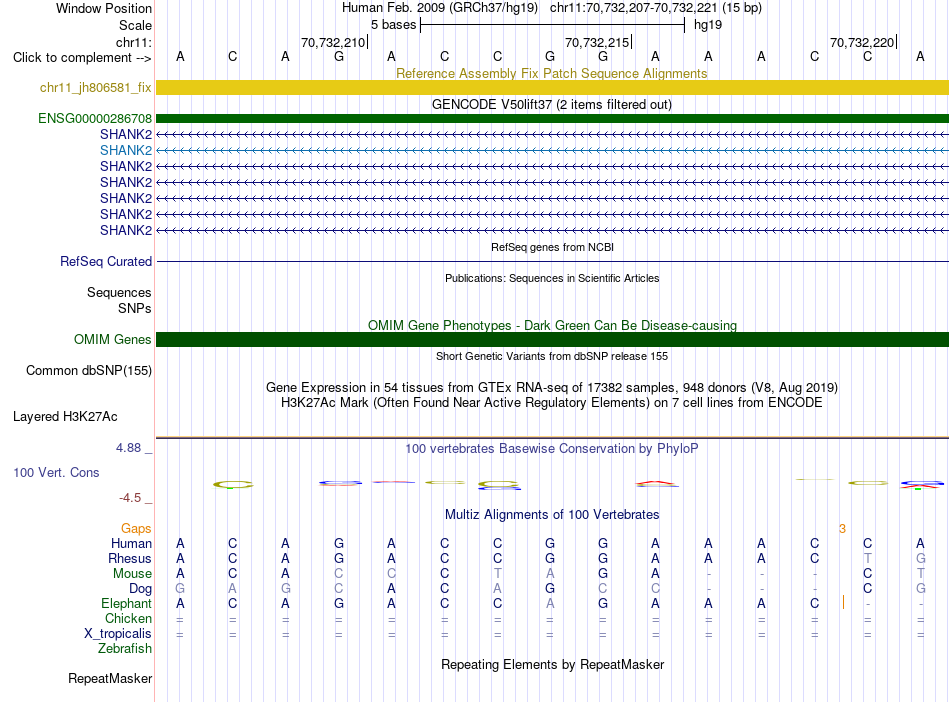Click 'RefSeq genes from NCBI' title

click(552, 247)
